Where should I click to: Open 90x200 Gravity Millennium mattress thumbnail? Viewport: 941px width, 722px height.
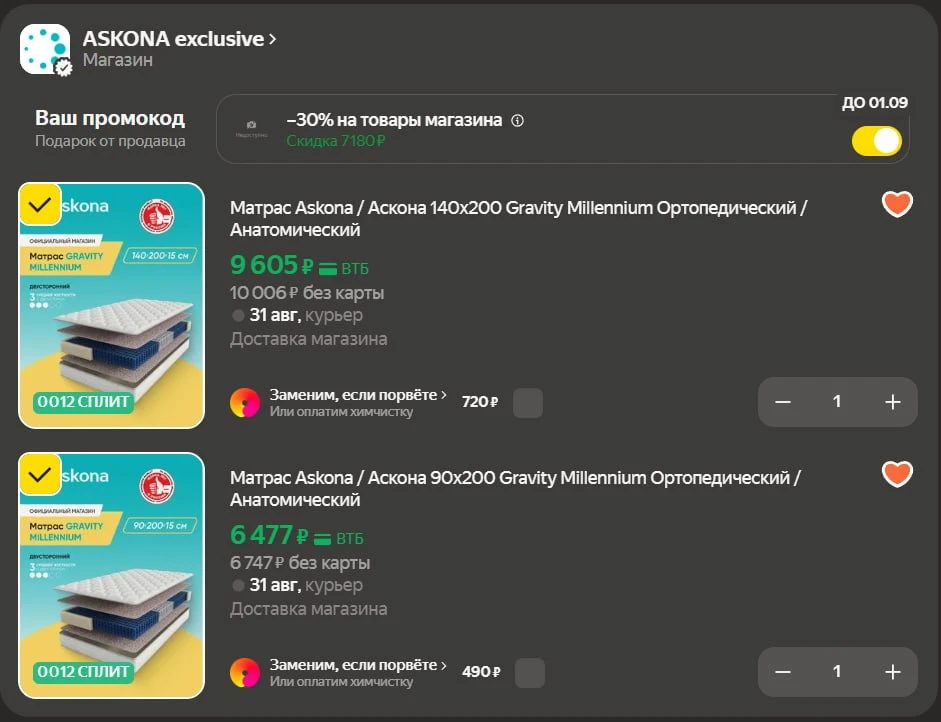click(x=112, y=576)
